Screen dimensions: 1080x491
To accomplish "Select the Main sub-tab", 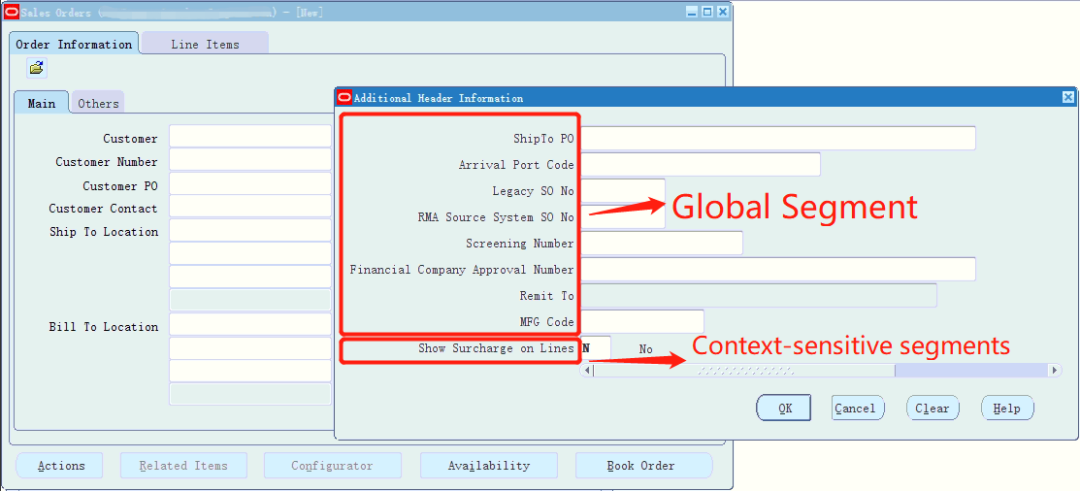I will (41, 103).
